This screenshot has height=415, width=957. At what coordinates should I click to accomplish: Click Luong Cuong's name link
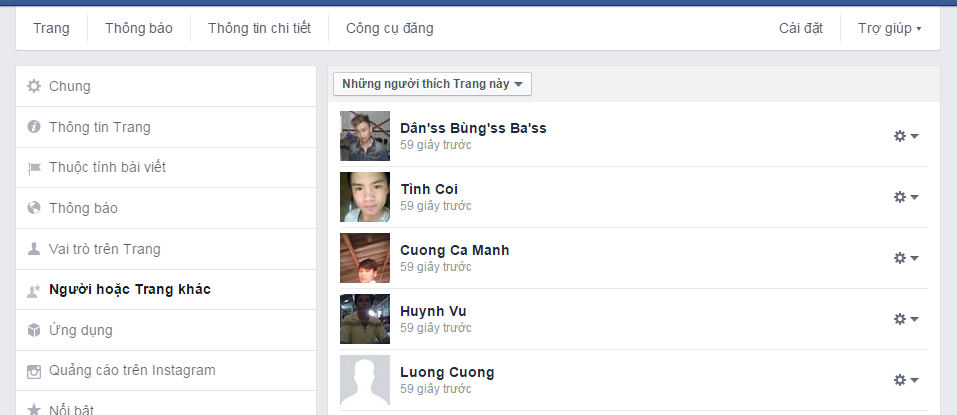446,372
